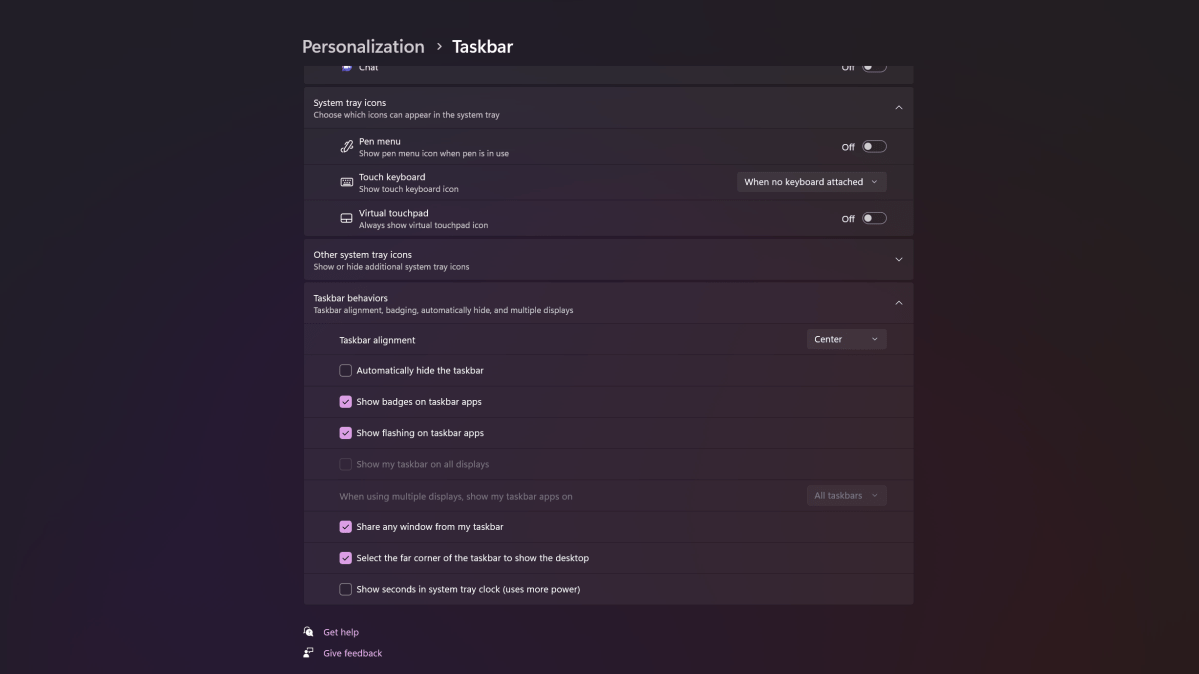Viewport: 1199px width, 674px height.
Task: Open the Get help link
Action: tap(341, 632)
